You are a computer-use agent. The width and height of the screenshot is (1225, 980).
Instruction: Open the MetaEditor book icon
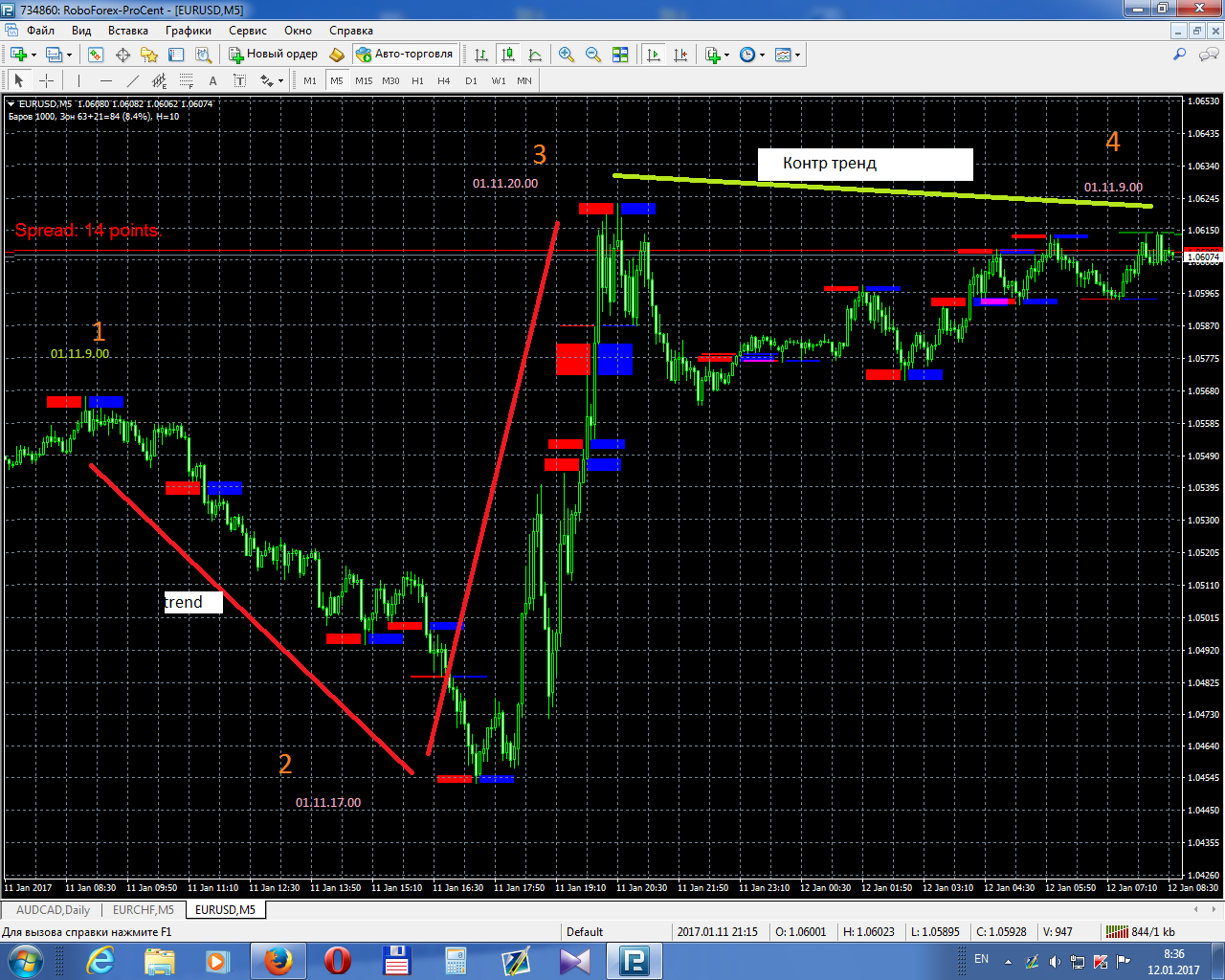[x=337, y=55]
